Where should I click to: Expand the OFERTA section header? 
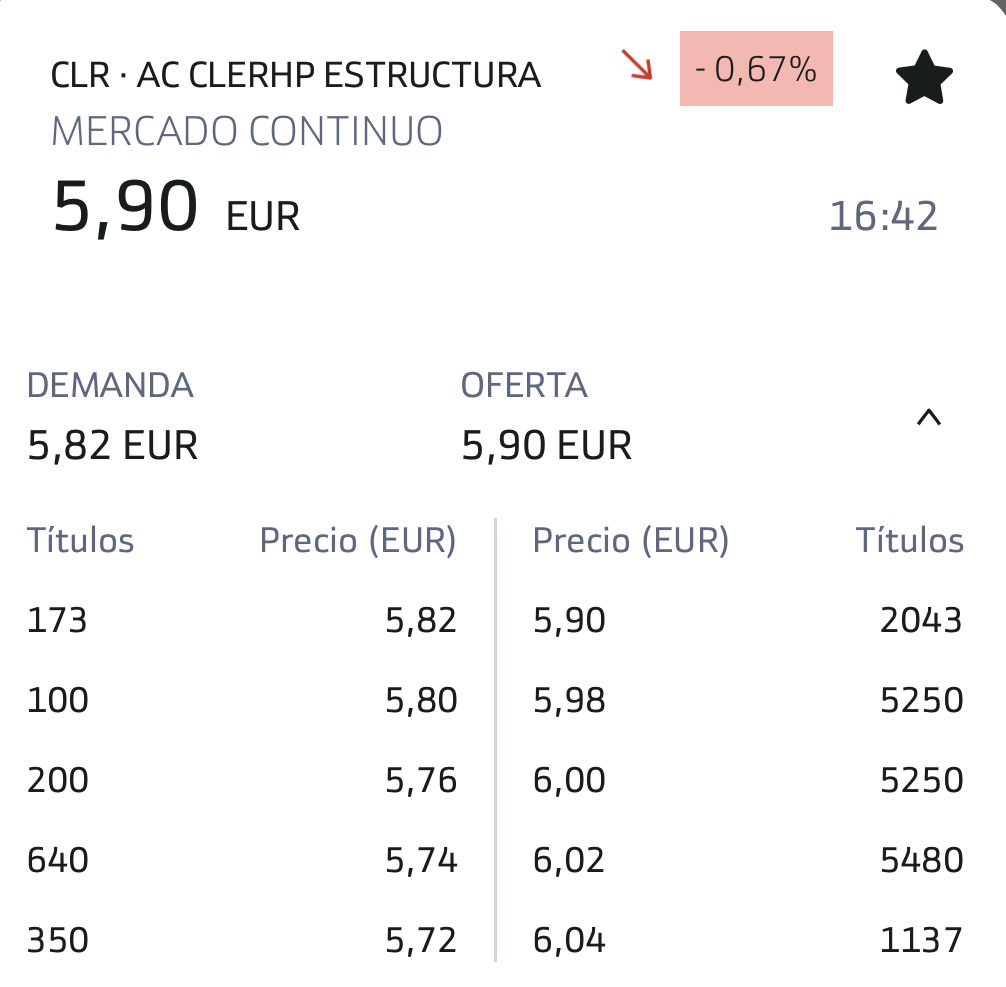[523, 384]
